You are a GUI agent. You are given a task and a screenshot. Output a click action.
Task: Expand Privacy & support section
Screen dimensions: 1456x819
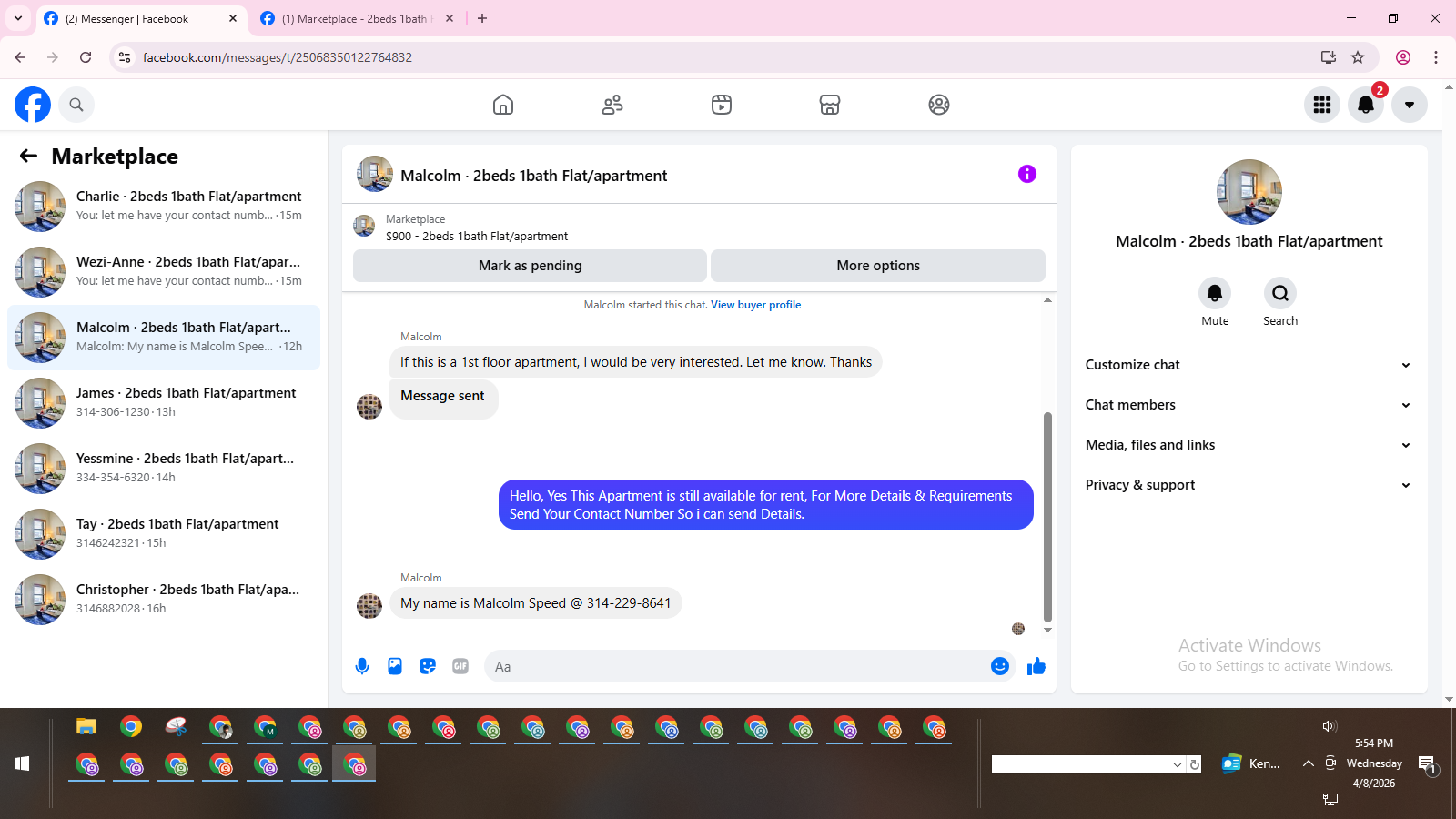pos(1249,485)
